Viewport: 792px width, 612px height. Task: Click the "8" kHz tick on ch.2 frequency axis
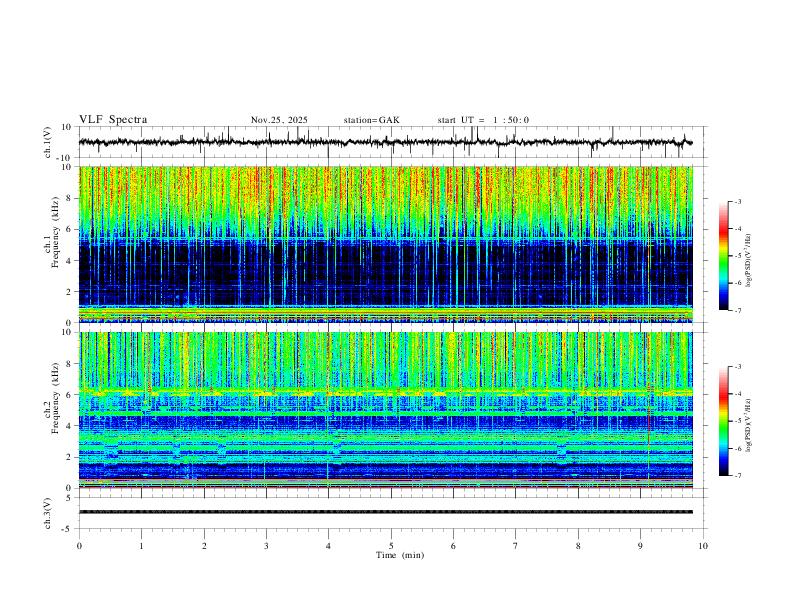69,364
